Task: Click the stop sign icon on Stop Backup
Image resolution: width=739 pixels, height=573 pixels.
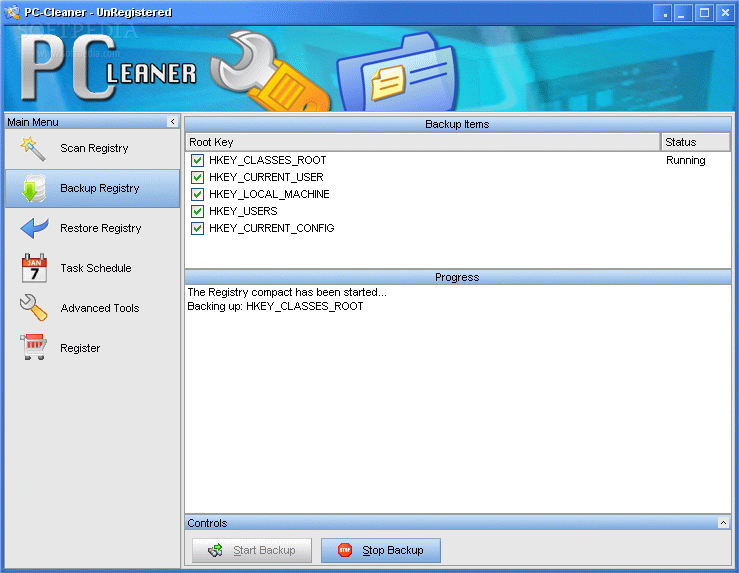Action: click(x=345, y=550)
